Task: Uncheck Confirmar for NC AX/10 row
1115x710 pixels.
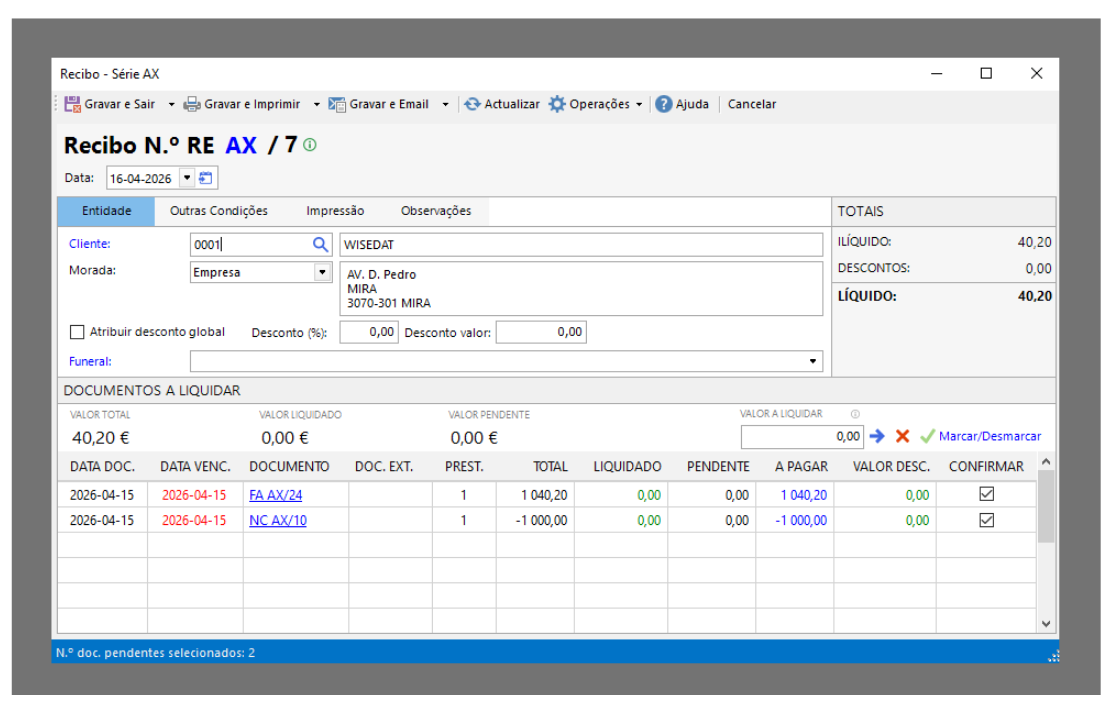Action: click(986, 520)
